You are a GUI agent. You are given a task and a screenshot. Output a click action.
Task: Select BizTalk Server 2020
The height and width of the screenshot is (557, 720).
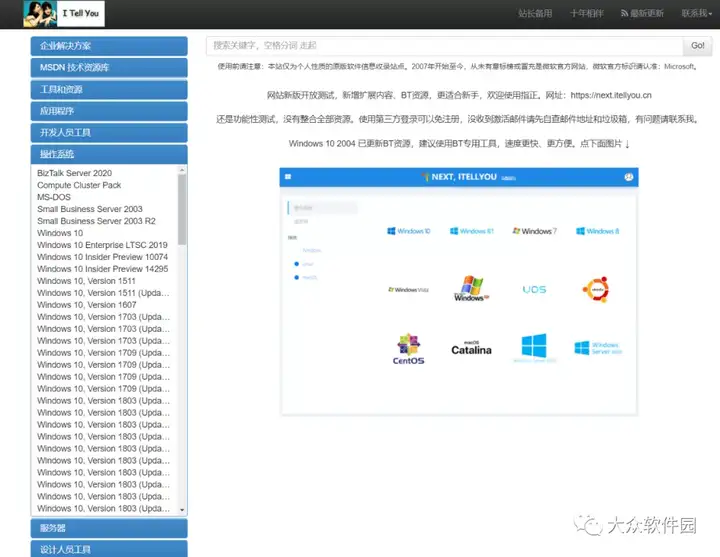pos(74,173)
